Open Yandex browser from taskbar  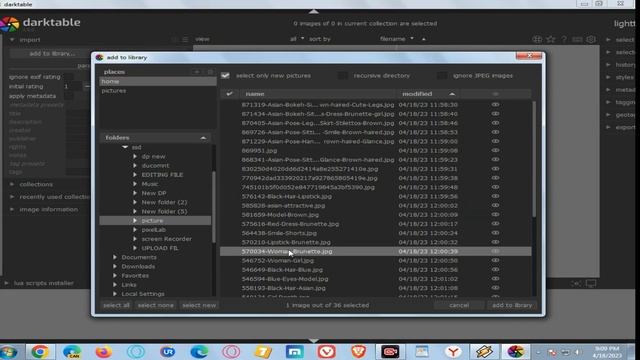coord(453,351)
